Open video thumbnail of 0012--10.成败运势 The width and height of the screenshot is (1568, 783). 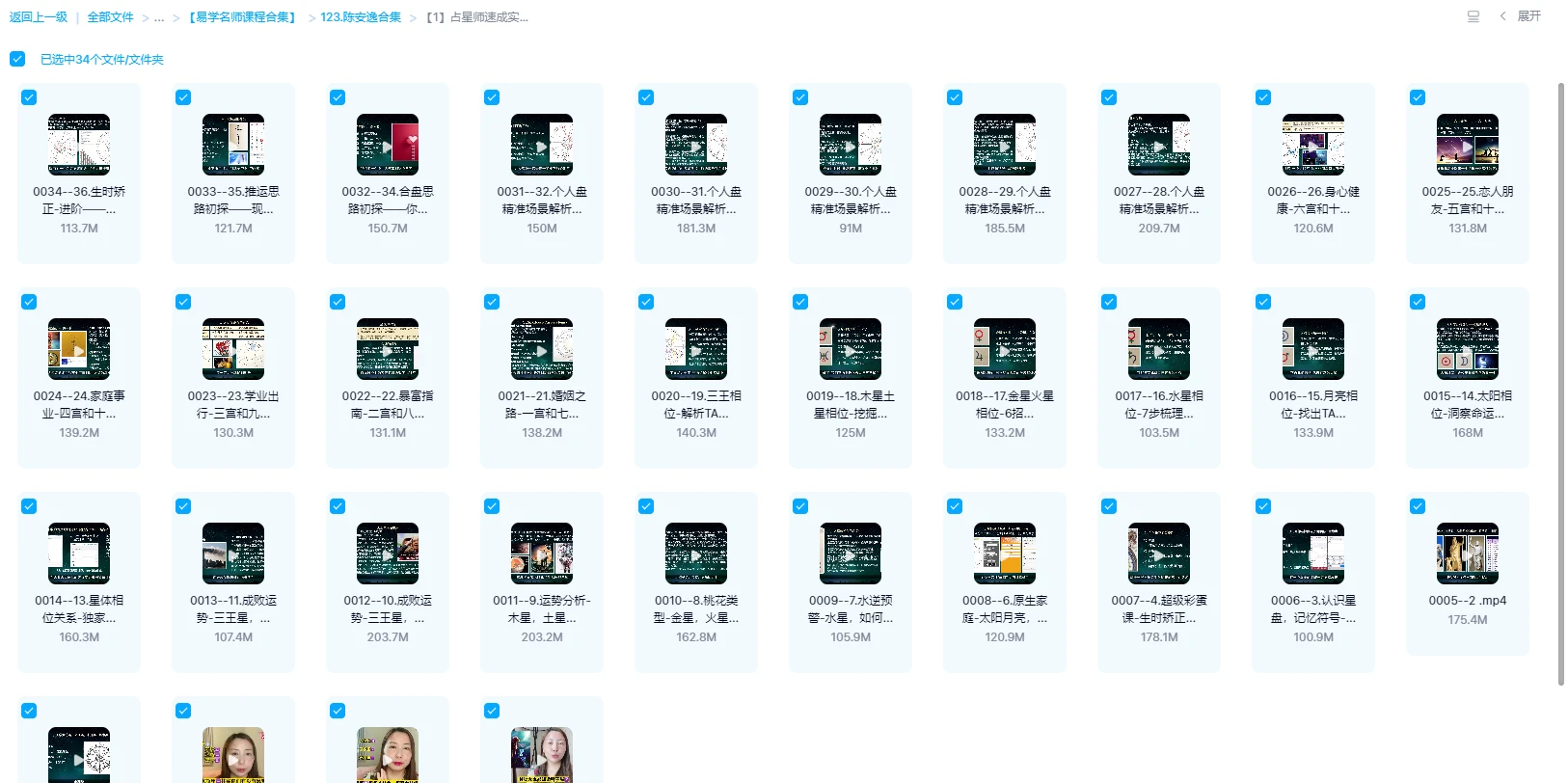pyautogui.click(x=388, y=553)
